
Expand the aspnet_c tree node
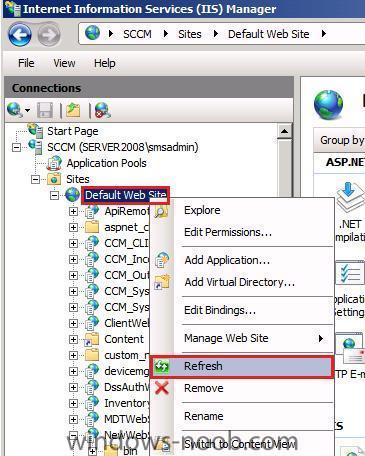point(73,227)
